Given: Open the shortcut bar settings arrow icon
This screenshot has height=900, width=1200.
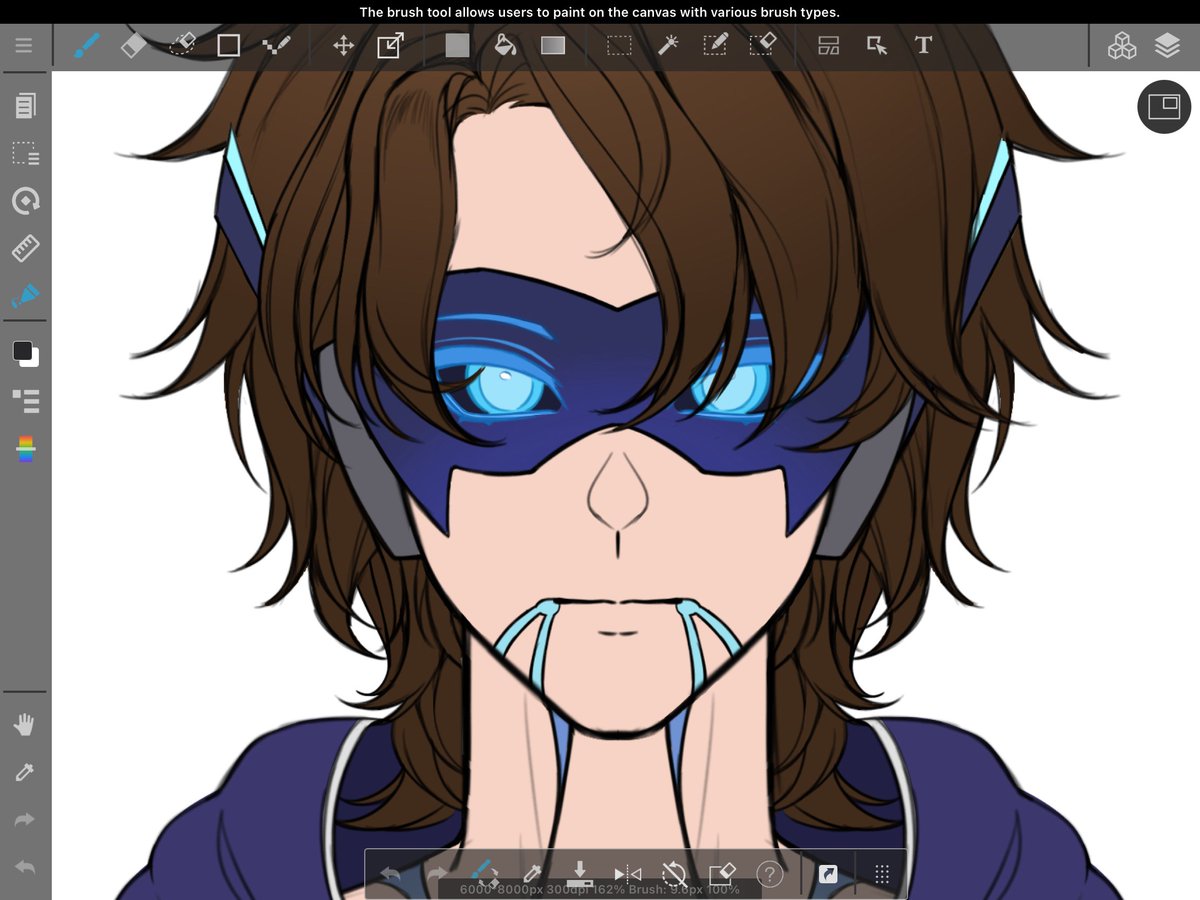Looking at the screenshot, I should tap(828, 874).
